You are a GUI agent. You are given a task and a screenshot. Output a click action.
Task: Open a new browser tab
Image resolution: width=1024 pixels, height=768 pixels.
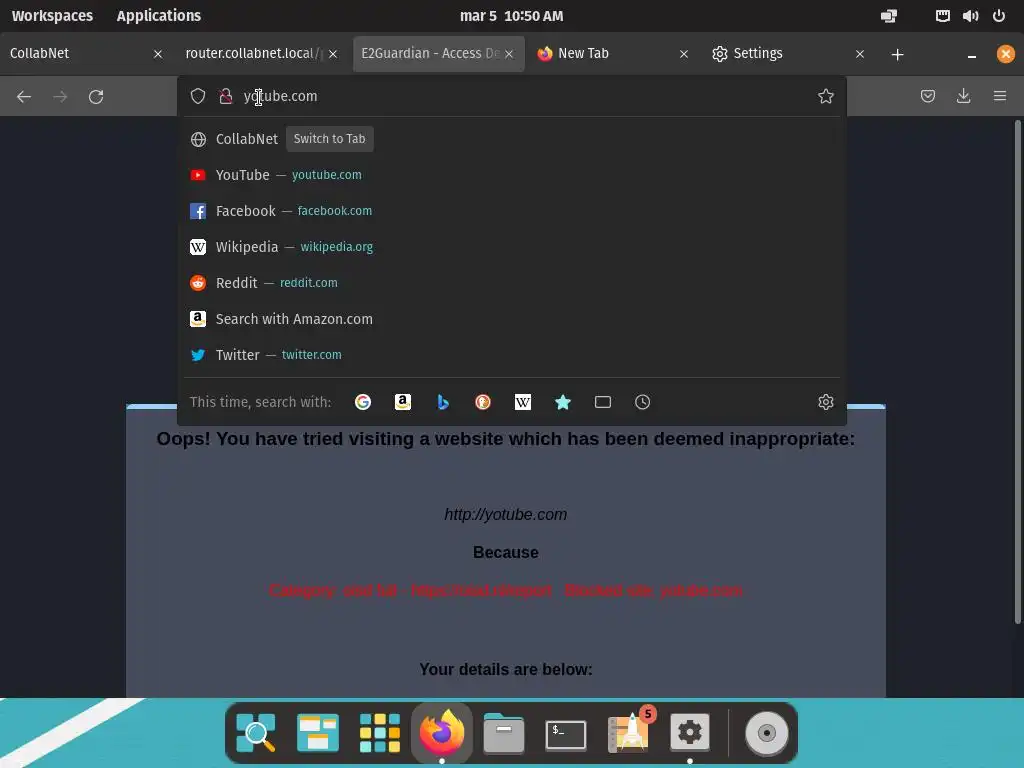pyautogui.click(x=897, y=54)
